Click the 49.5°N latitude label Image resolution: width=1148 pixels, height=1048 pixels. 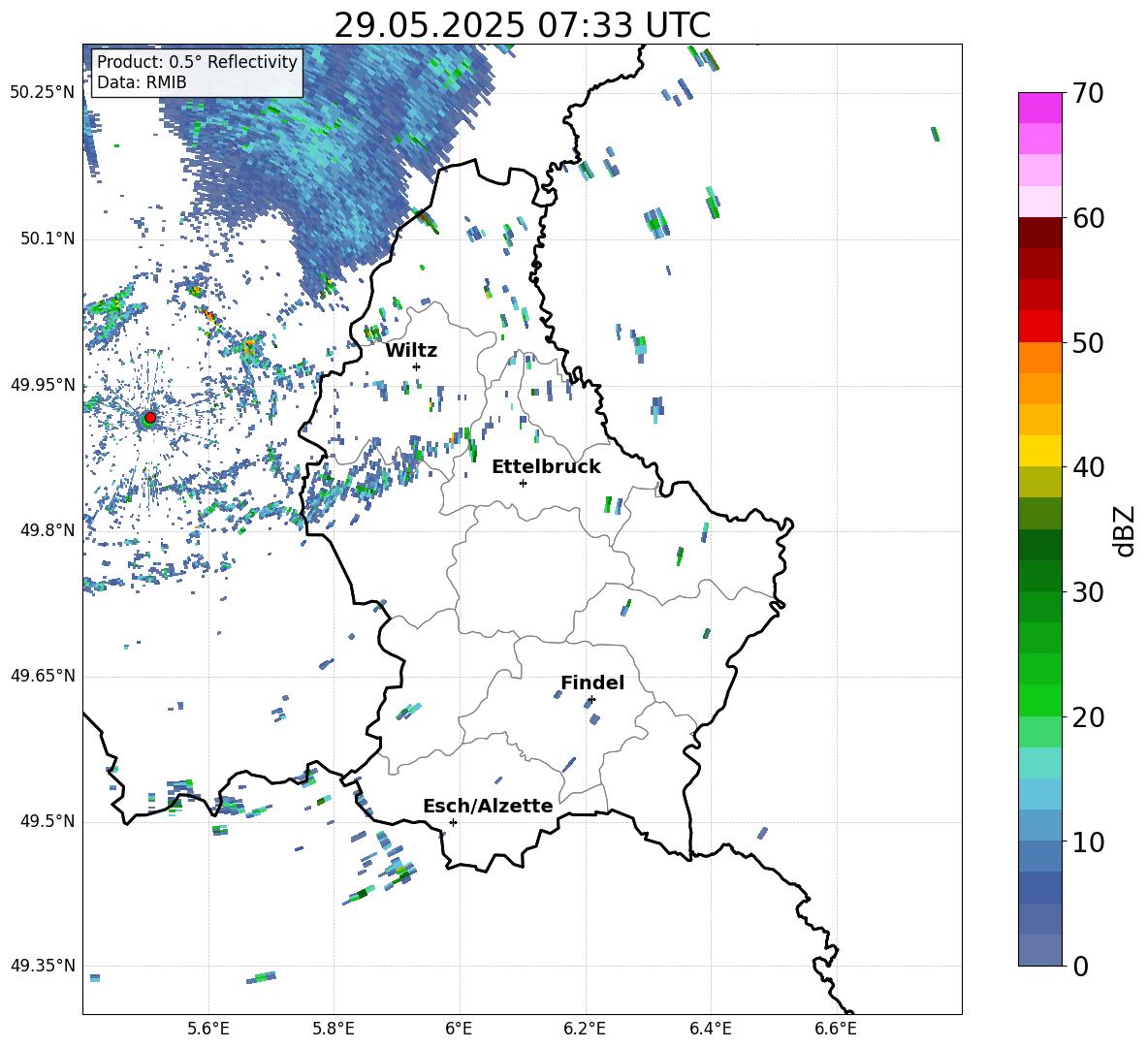[47, 821]
